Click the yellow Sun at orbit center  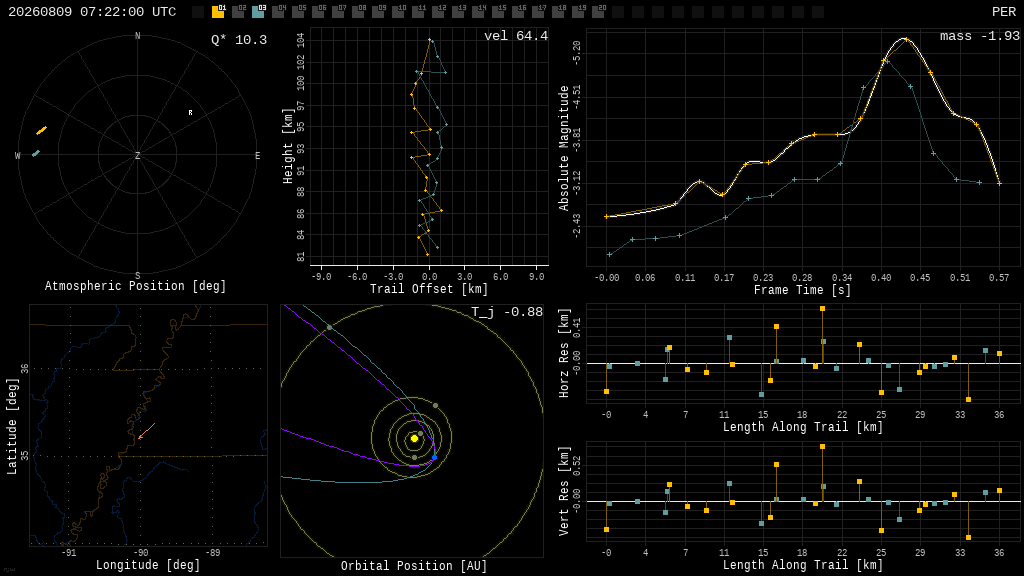tap(414, 439)
